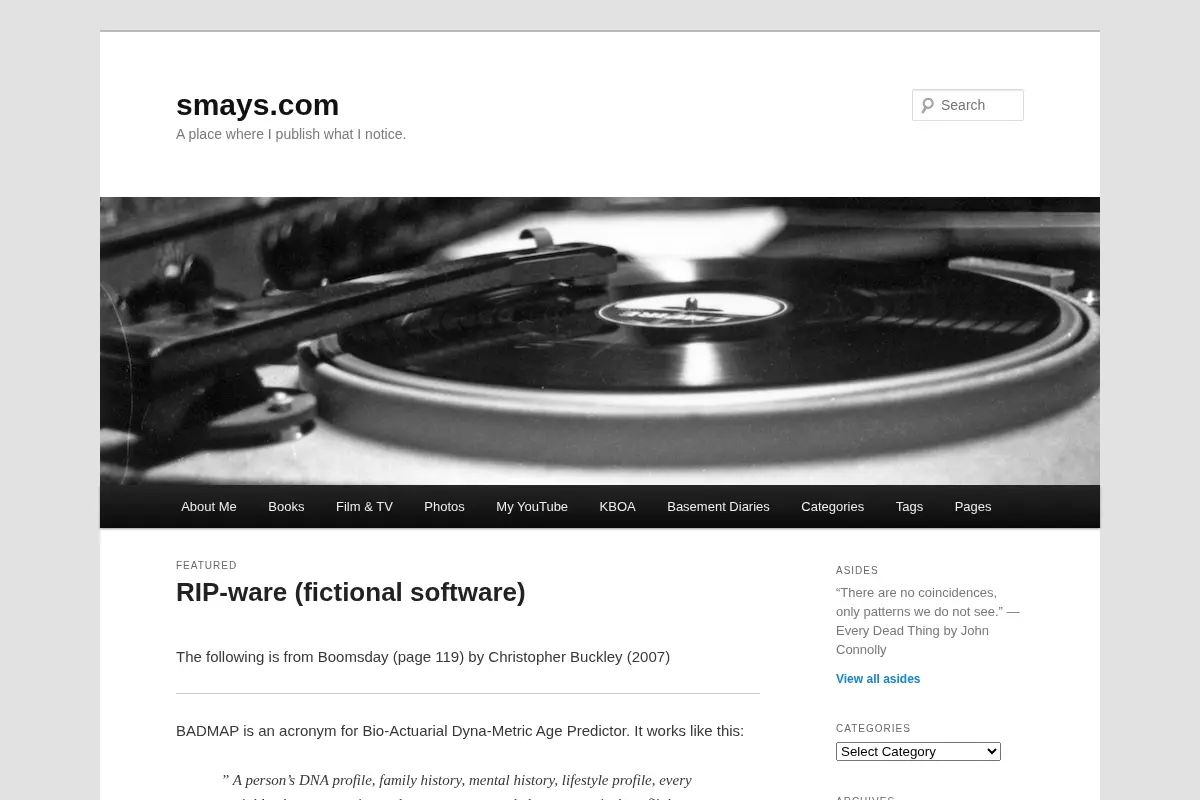Click the View all asides link
The height and width of the screenshot is (800, 1200).
click(878, 679)
